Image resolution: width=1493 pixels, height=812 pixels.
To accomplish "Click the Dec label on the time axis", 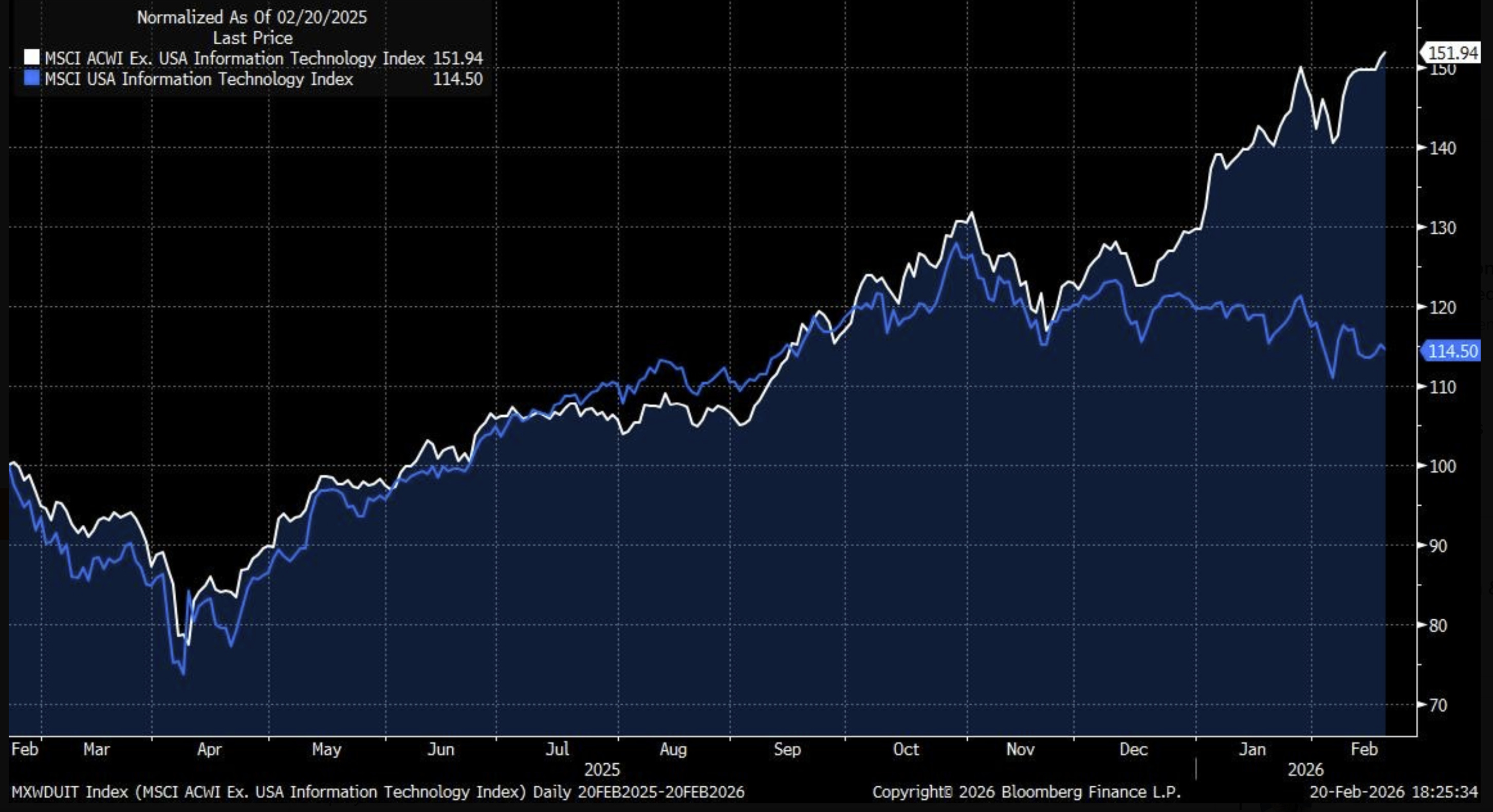I will [x=1133, y=749].
